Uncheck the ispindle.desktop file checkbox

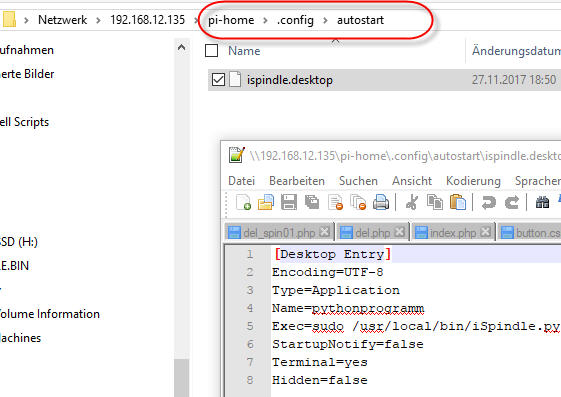pyautogui.click(x=218, y=79)
